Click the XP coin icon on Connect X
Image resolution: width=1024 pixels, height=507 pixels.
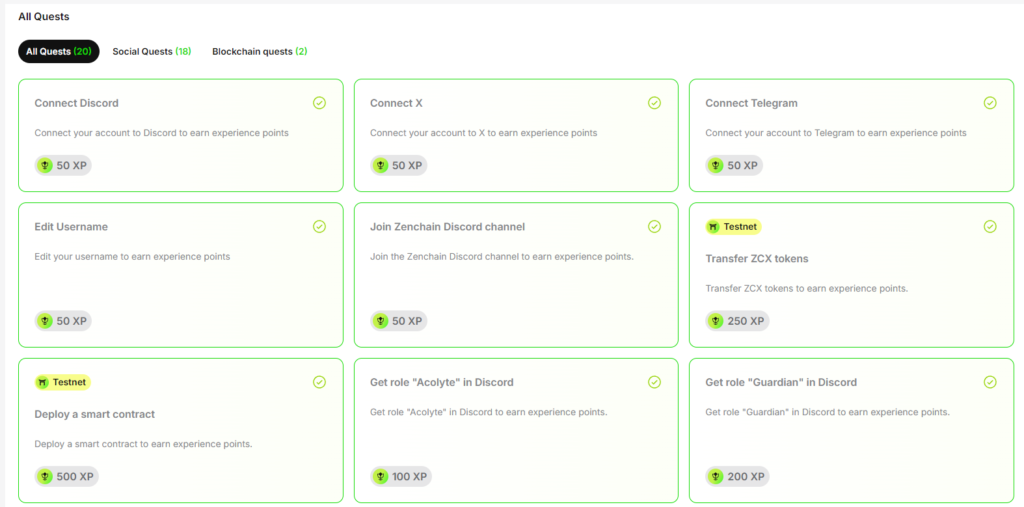[x=380, y=165]
